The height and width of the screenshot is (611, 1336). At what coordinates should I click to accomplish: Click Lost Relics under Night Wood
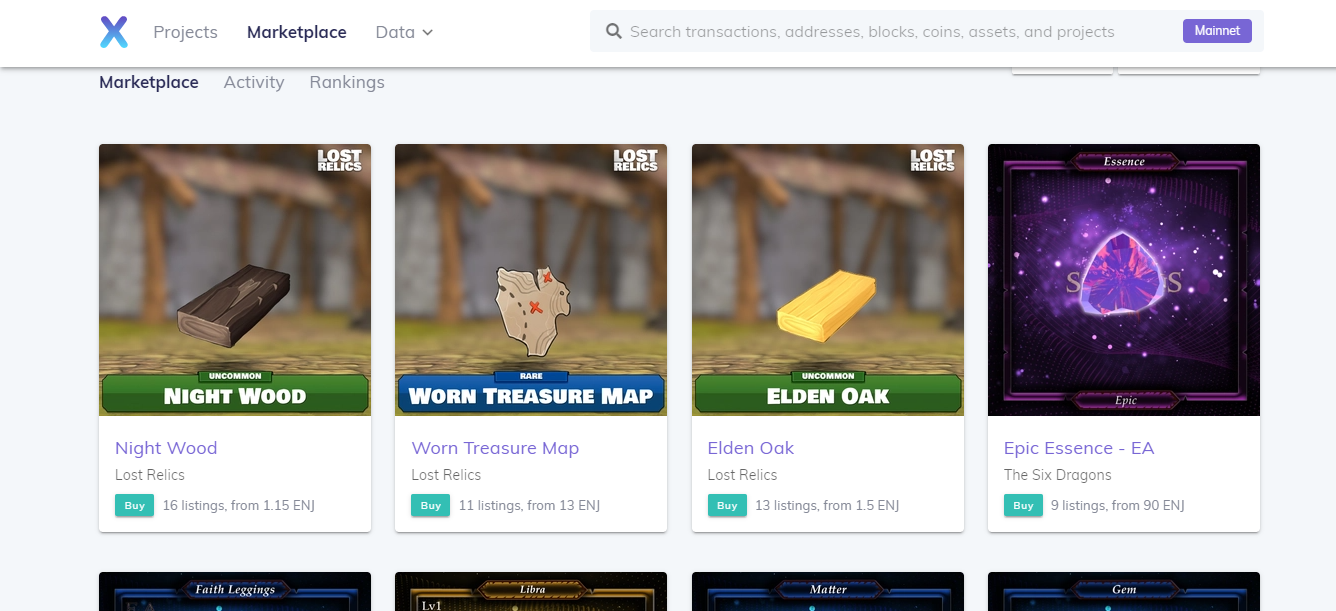150,475
